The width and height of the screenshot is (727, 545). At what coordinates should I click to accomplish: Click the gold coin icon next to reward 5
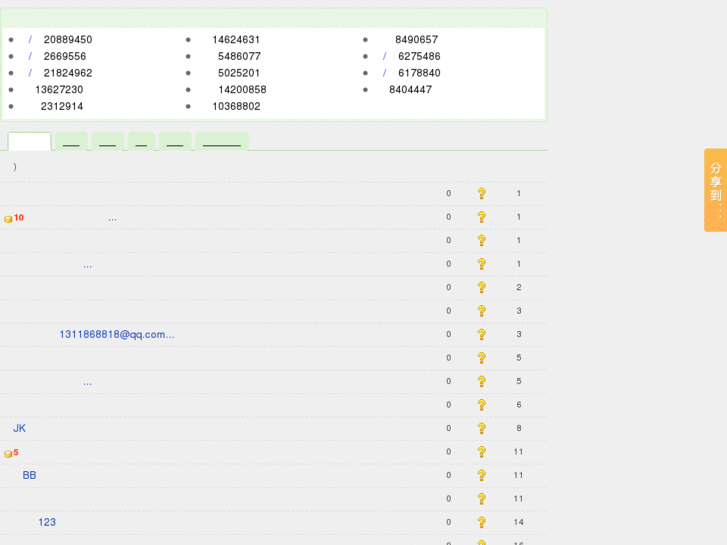tap(8, 454)
